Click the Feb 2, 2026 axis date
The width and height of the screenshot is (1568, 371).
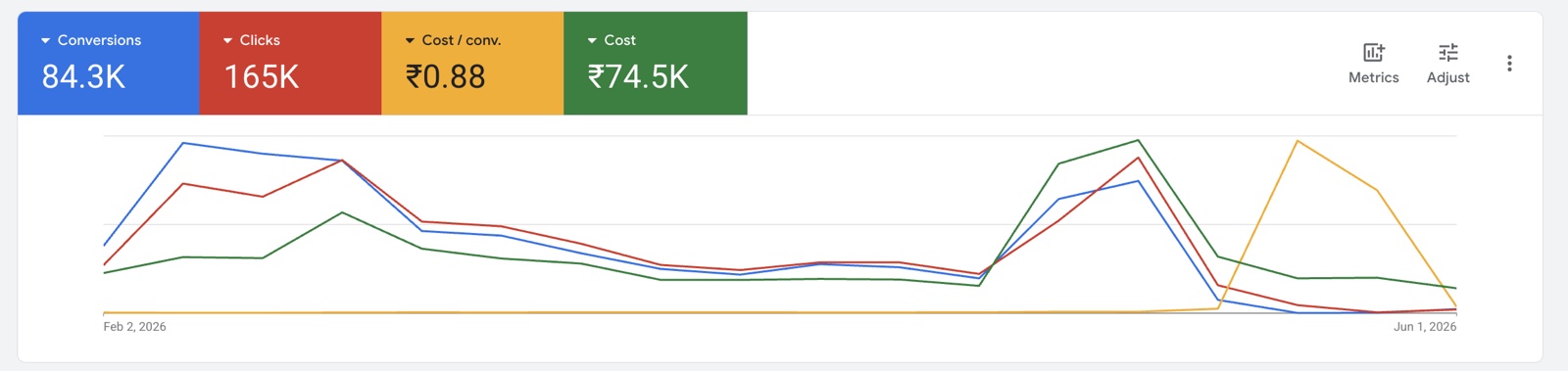tap(134, 327)
